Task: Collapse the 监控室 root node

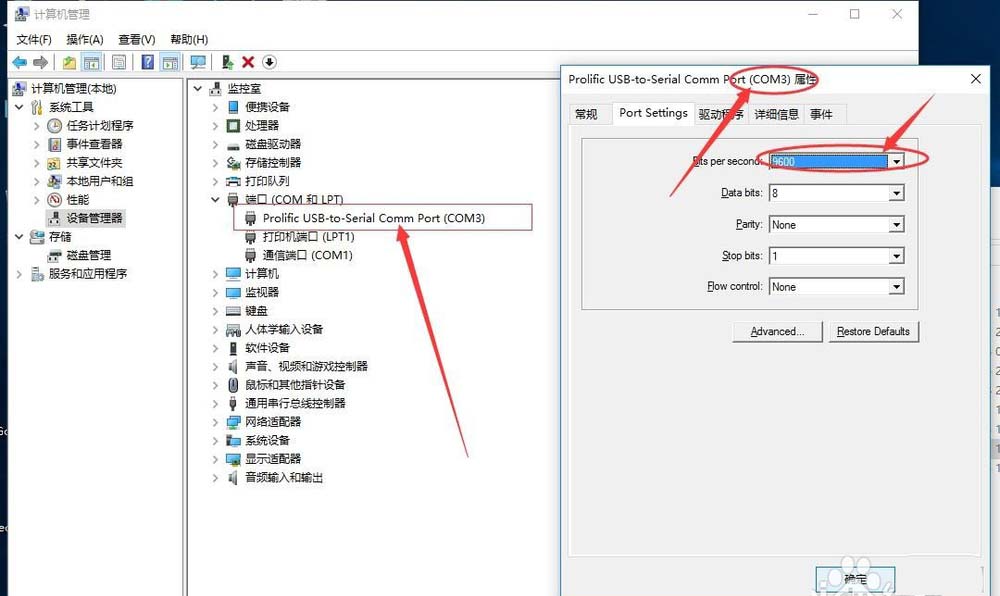Action: (198, 89)
